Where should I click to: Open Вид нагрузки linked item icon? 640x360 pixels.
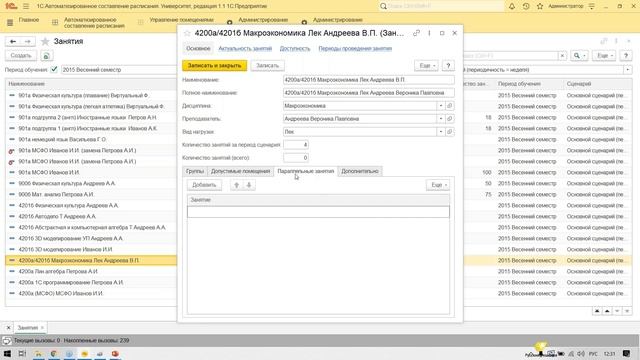[449, 132]
